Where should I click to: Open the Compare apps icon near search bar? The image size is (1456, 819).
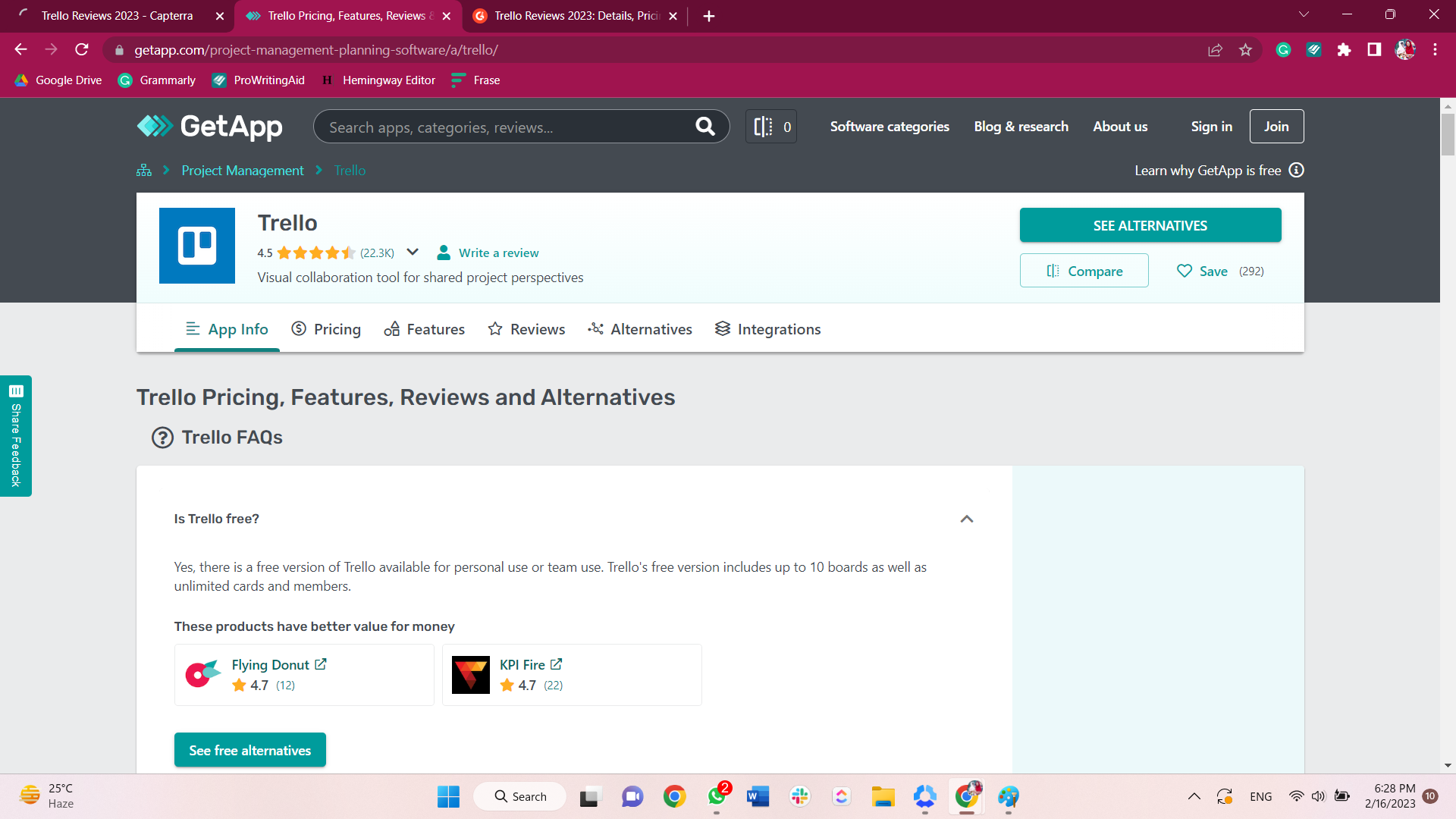764,126
